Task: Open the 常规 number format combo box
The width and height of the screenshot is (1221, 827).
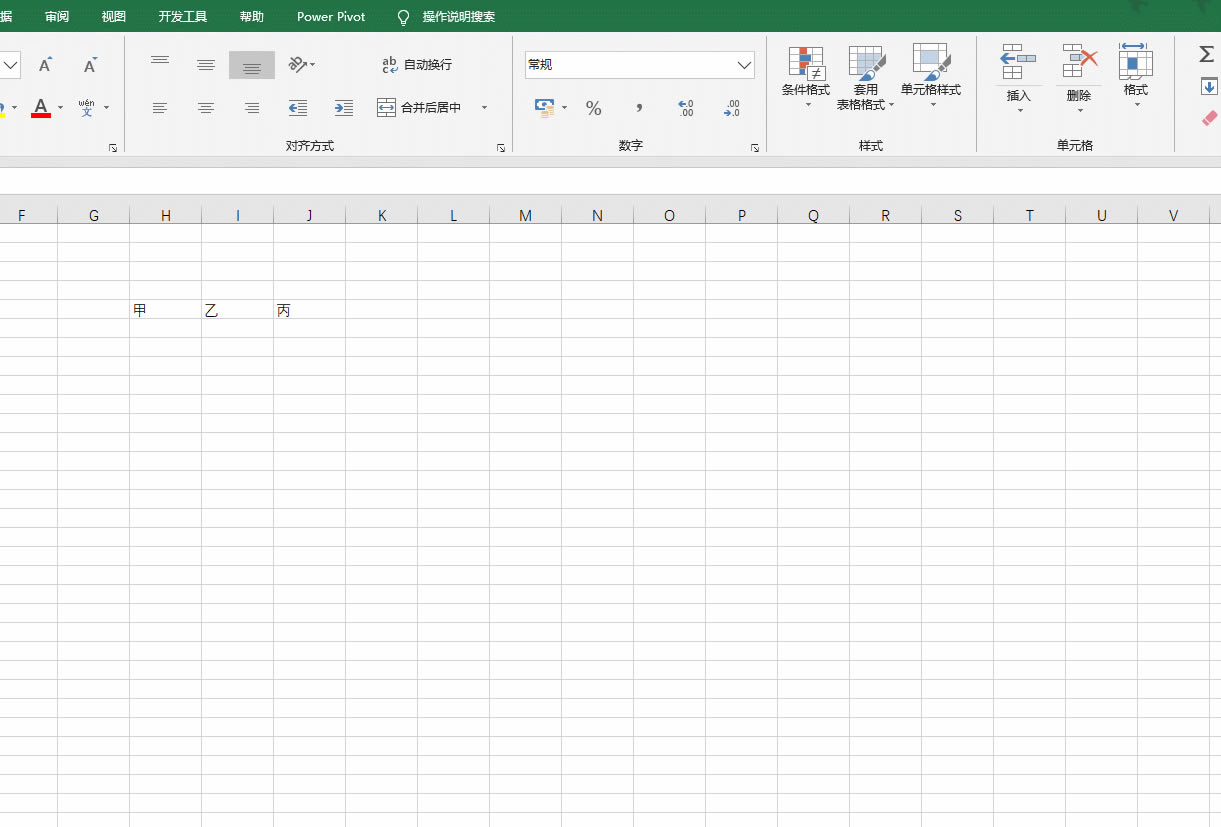Action: pos(640,65)
